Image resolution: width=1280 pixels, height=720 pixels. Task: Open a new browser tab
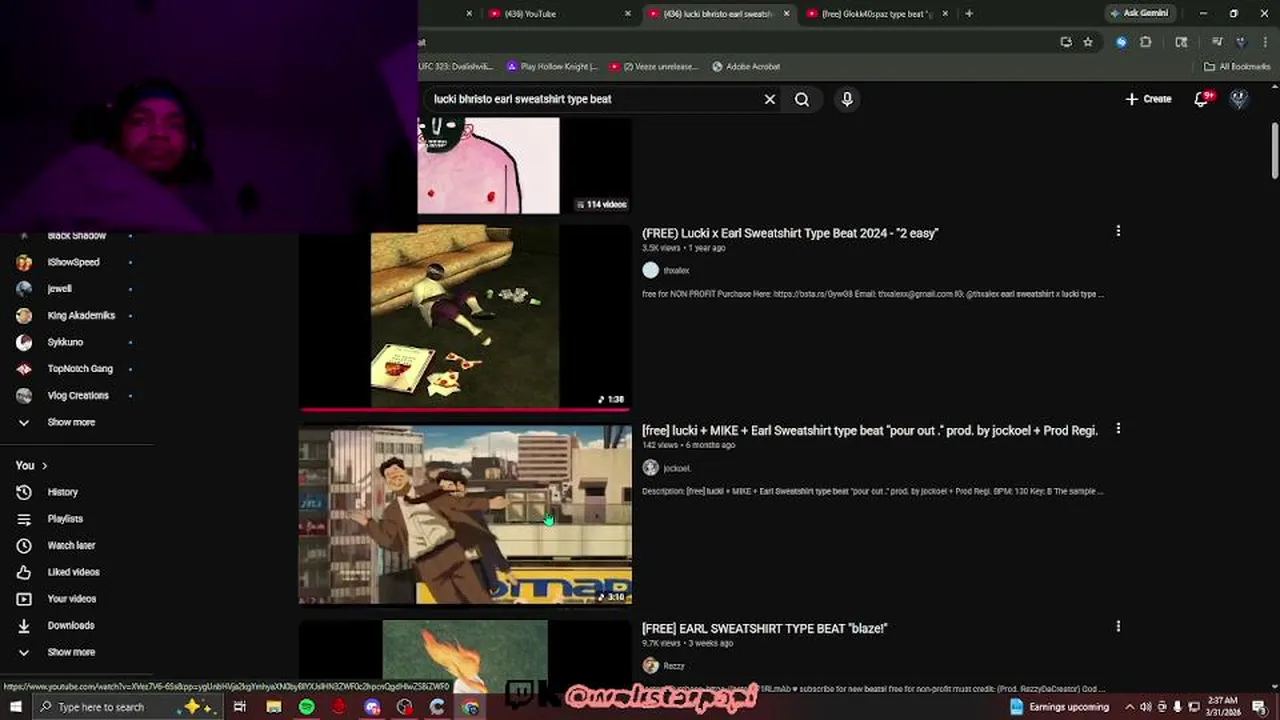(x=969, y=14)
